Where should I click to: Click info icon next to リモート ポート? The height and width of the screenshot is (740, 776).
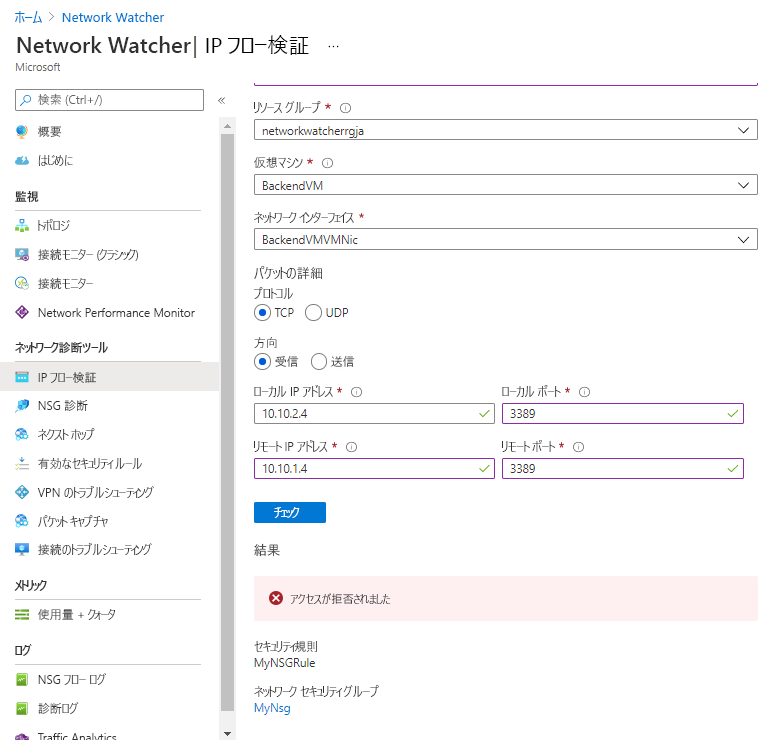tap(579, 447)
